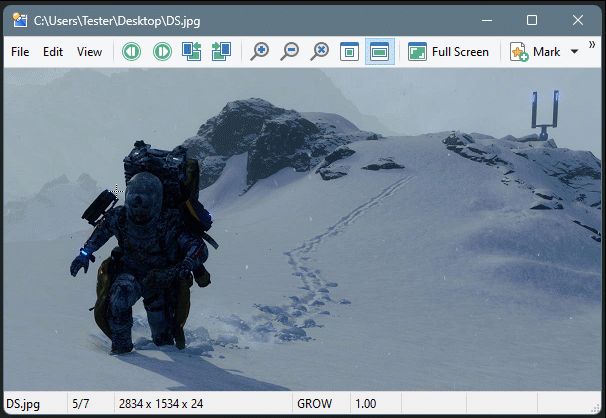Screen dimensions: 606x418
Task: Click the 1.00 zoom factor value
Action: (x=365, y=404)
